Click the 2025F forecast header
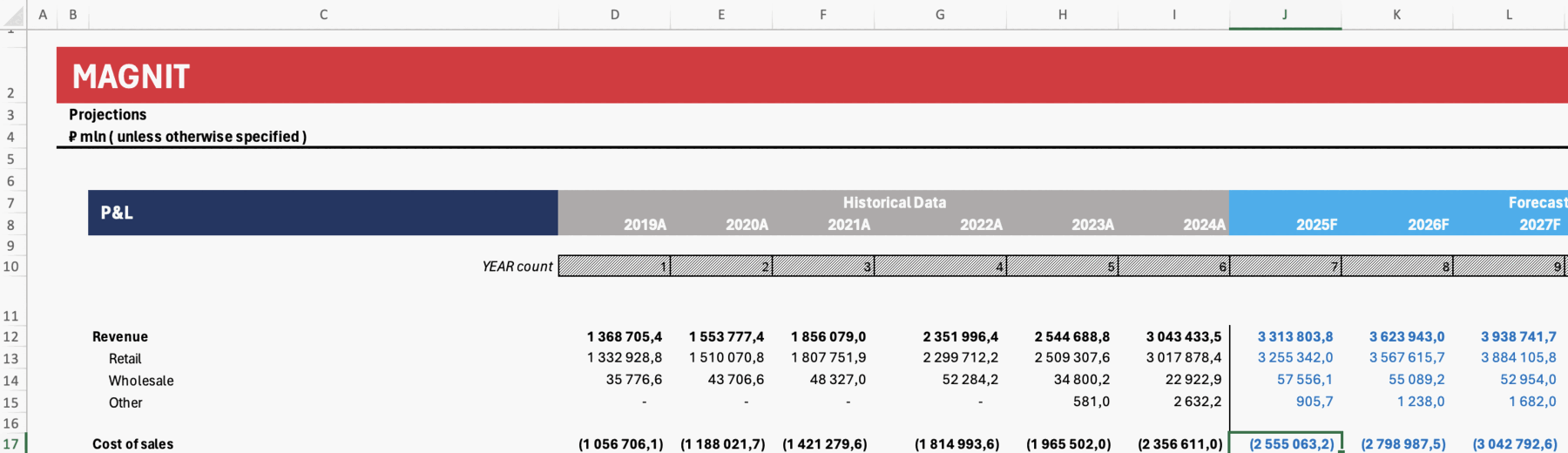This screenshot has width=1568, height=453. tap(1316, 225)
